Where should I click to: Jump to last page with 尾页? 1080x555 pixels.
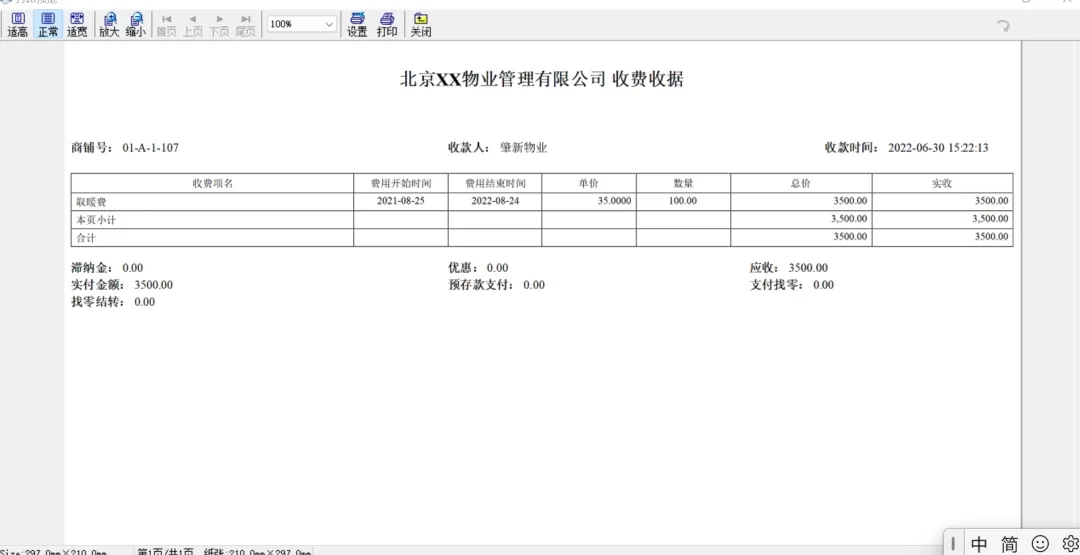pyautogui.click(x=246, y=25)
